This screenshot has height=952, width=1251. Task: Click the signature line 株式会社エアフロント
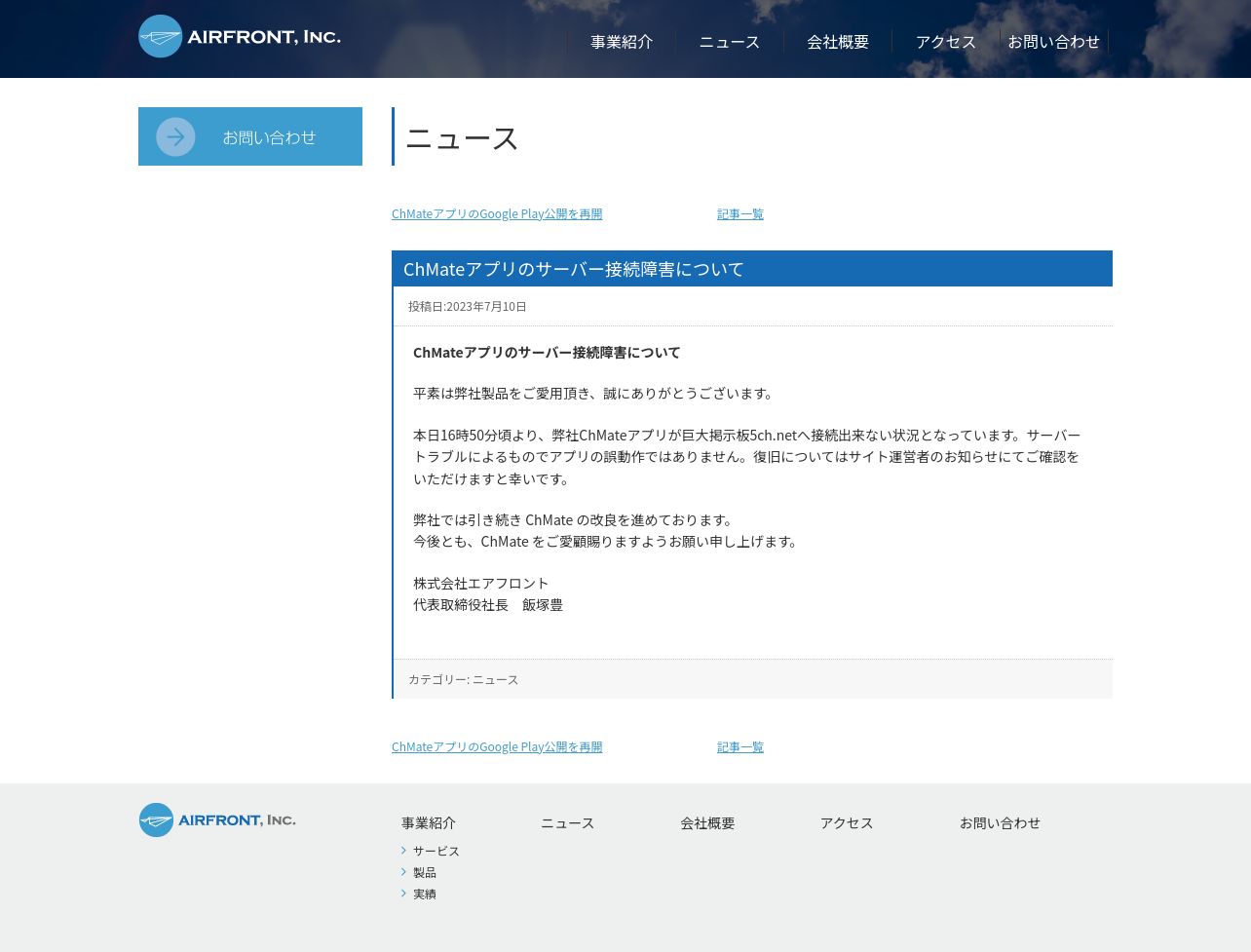point(481,583)
